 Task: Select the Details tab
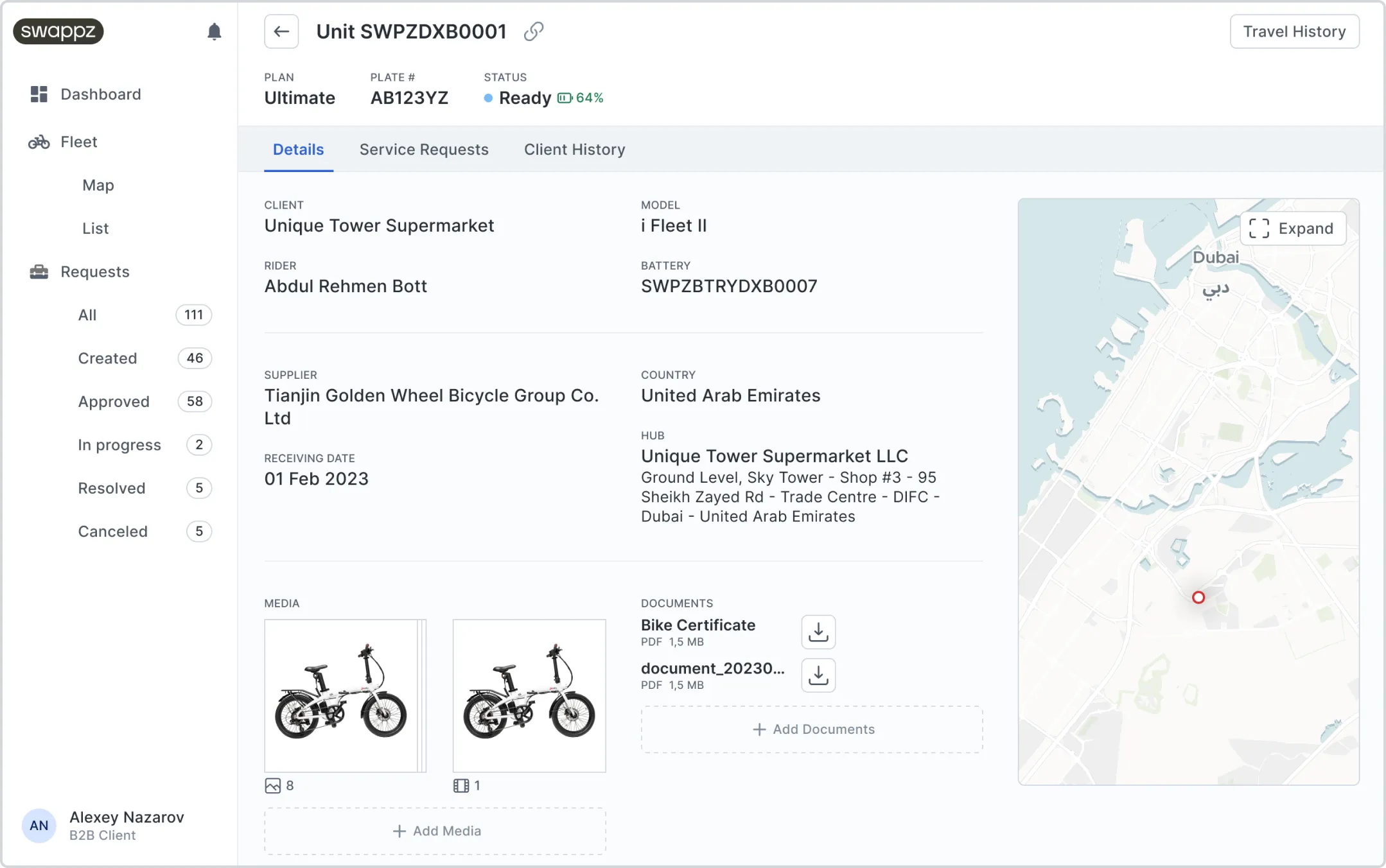pos(298,150)
